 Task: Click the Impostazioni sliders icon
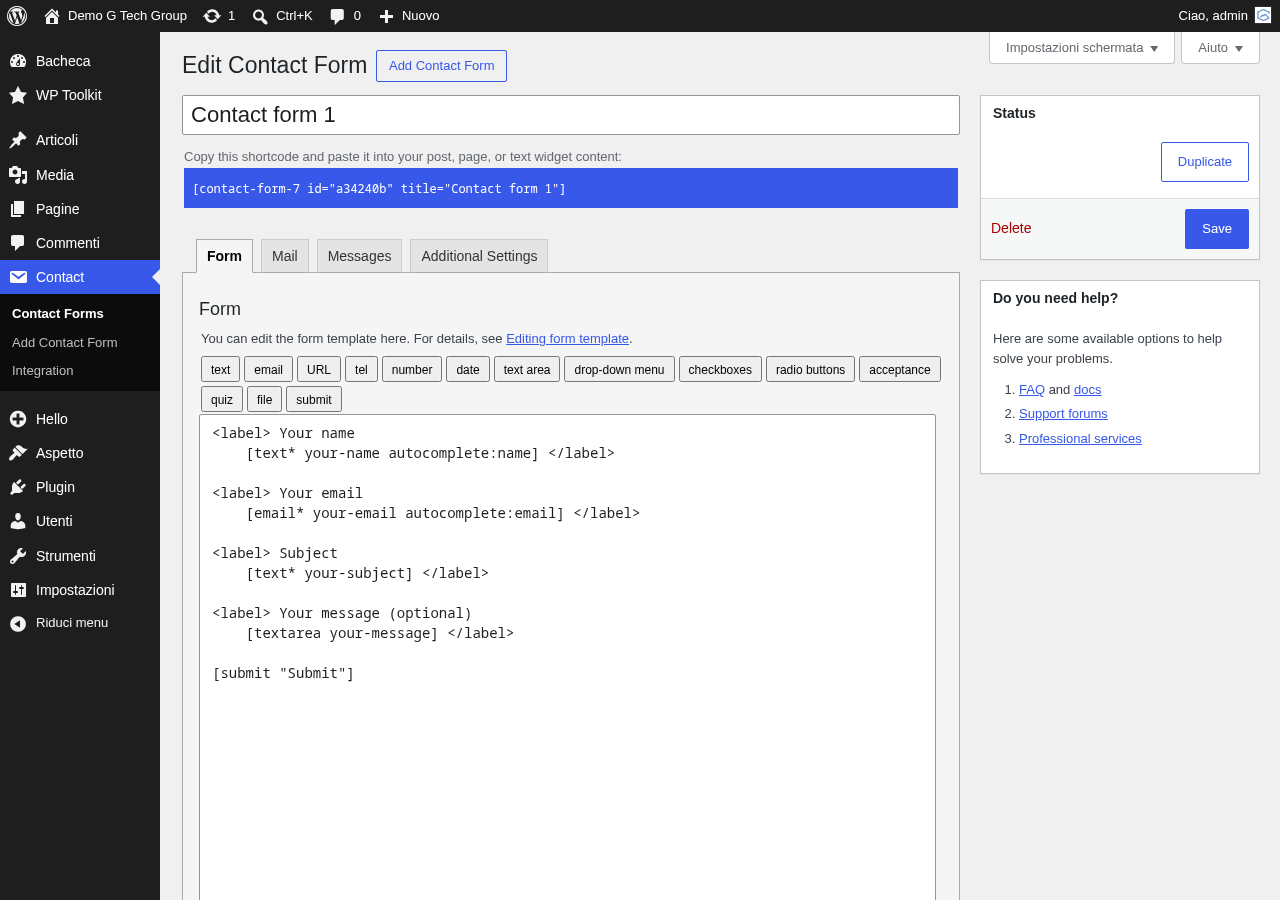18,590
